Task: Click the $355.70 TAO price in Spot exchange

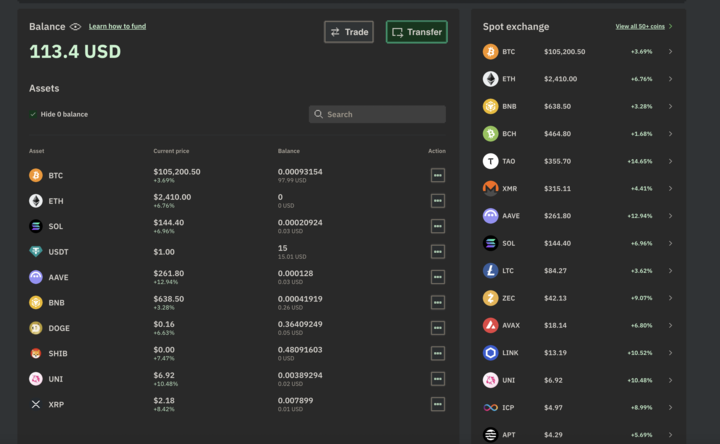Action: click(x=557, y=161)
